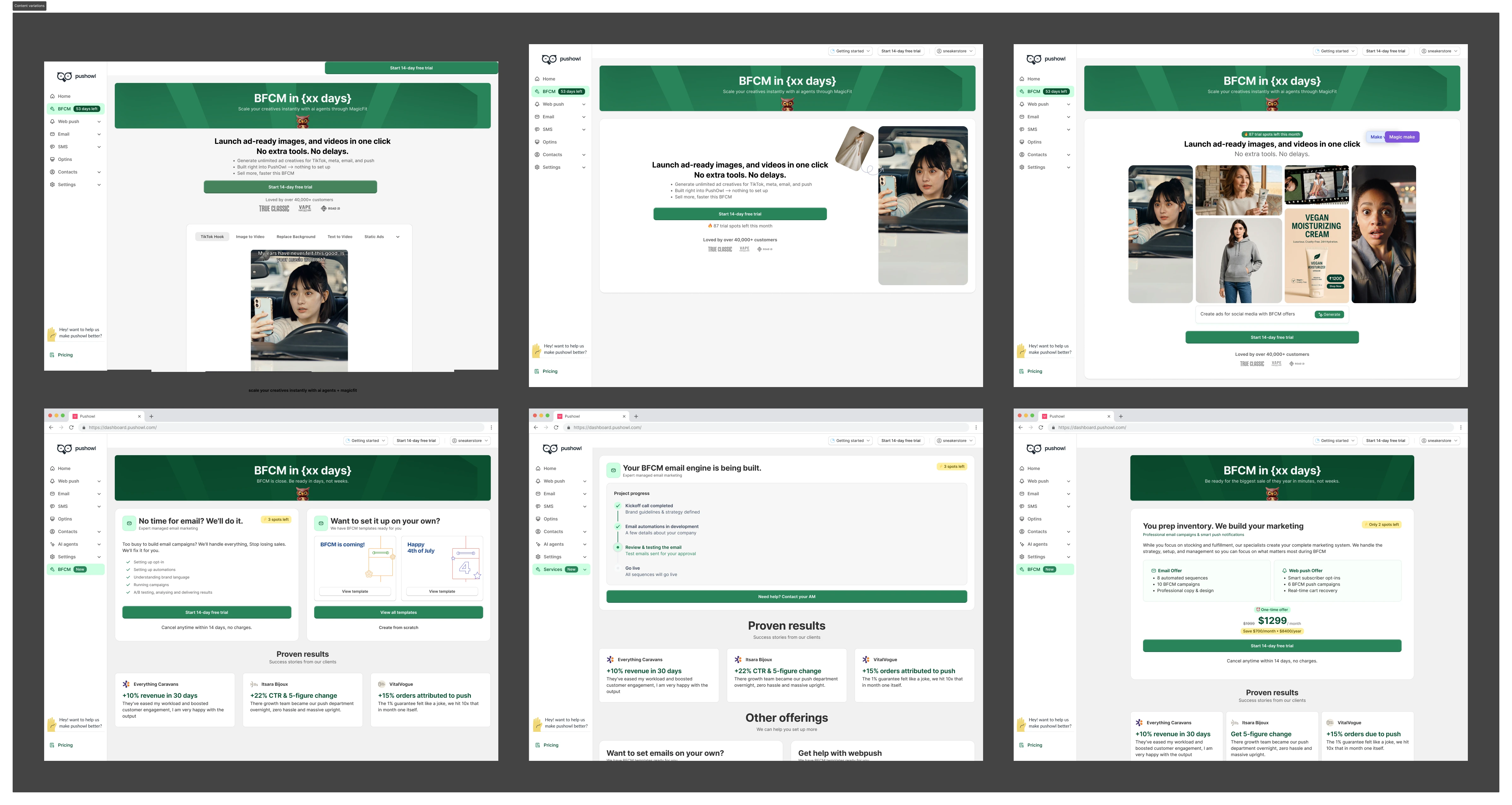
Task: Select the 'Review & testing the email' step dot
Action: (x=618, y=547)
